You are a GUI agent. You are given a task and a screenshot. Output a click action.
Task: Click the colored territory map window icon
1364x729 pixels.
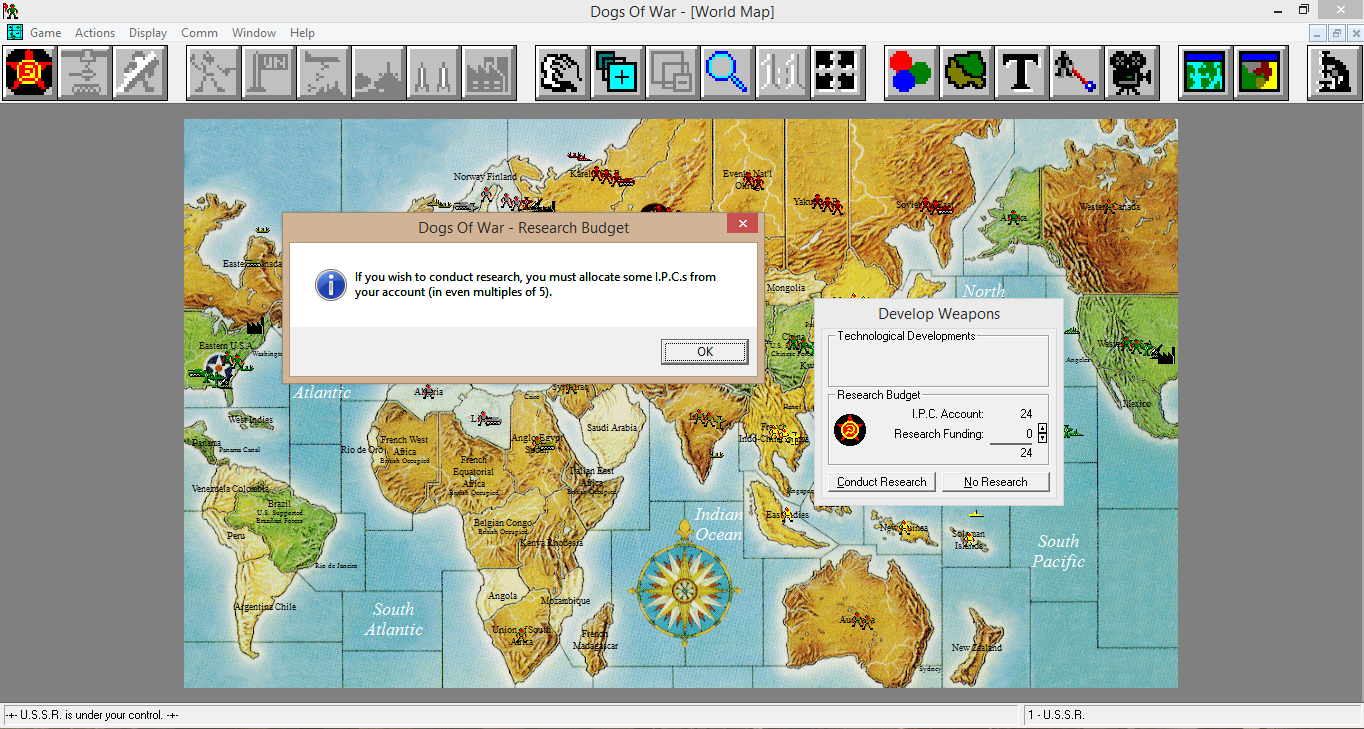click(x=1260, y=73)
